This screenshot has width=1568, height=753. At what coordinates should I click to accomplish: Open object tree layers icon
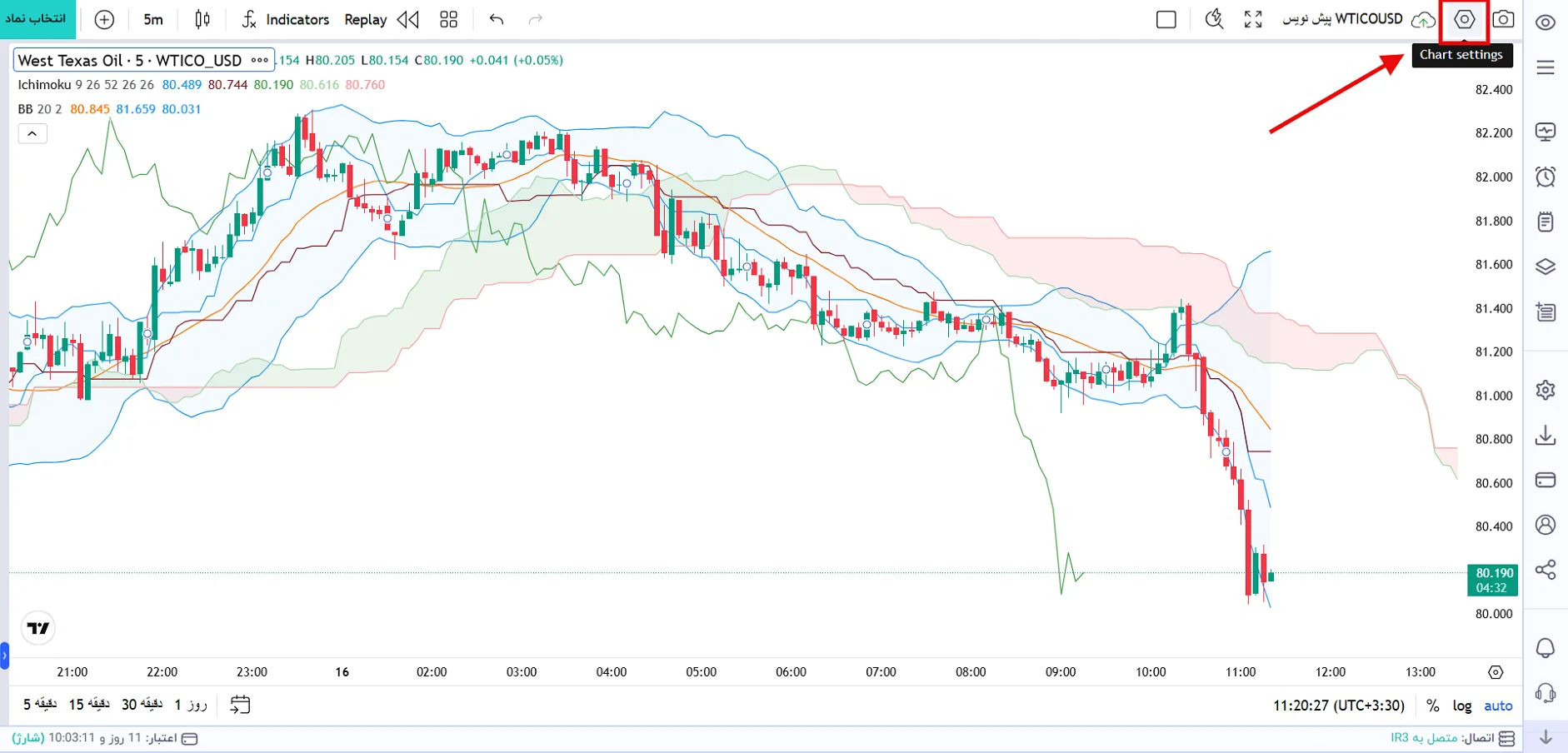[1546, 267]
